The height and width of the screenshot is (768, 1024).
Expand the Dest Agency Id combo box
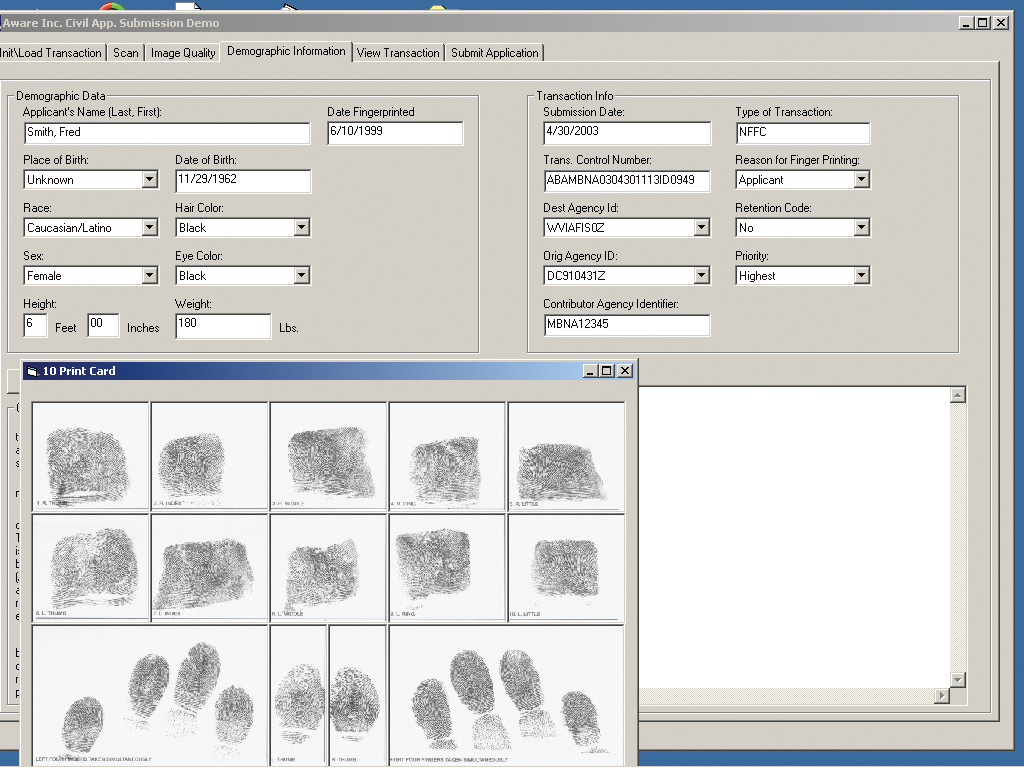702,228
